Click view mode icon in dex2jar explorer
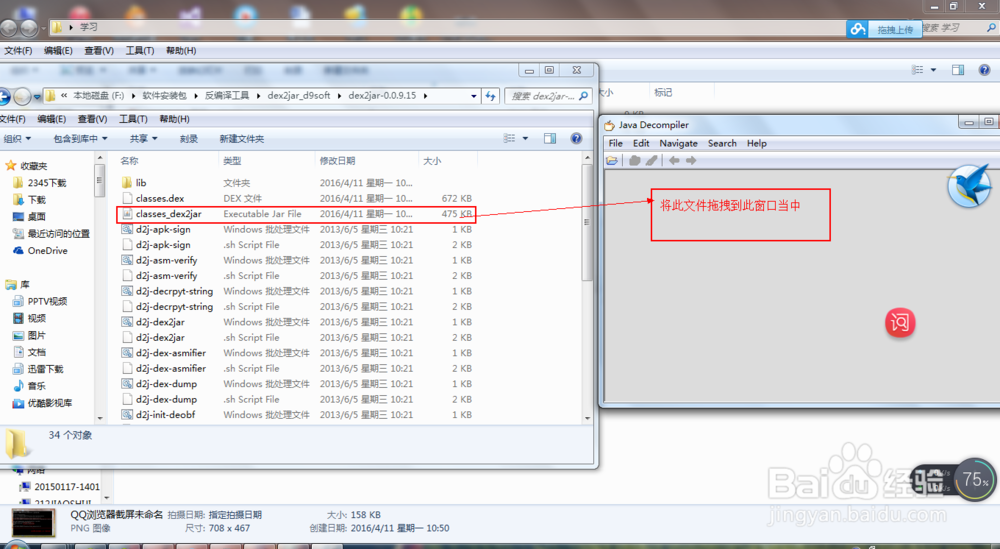This screenshot has width=1000, height=549. click(x=509, y=138)
